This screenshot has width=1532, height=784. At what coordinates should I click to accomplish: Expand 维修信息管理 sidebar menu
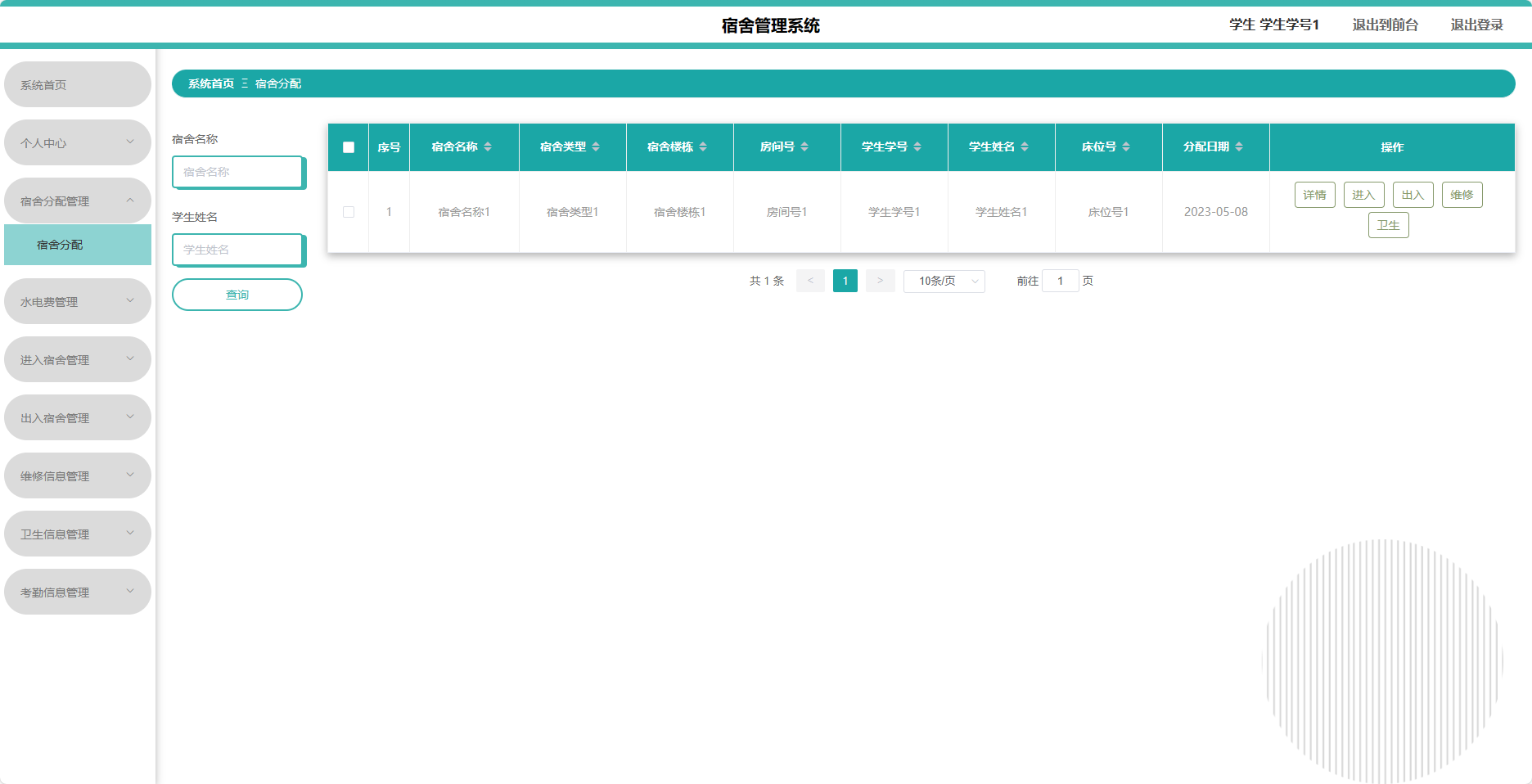tap(78, 475)
